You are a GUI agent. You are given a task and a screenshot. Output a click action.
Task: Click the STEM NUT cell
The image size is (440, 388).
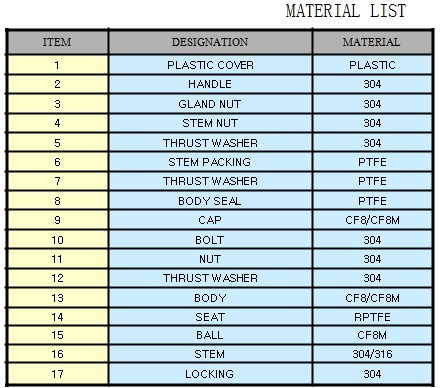(210, 123)
